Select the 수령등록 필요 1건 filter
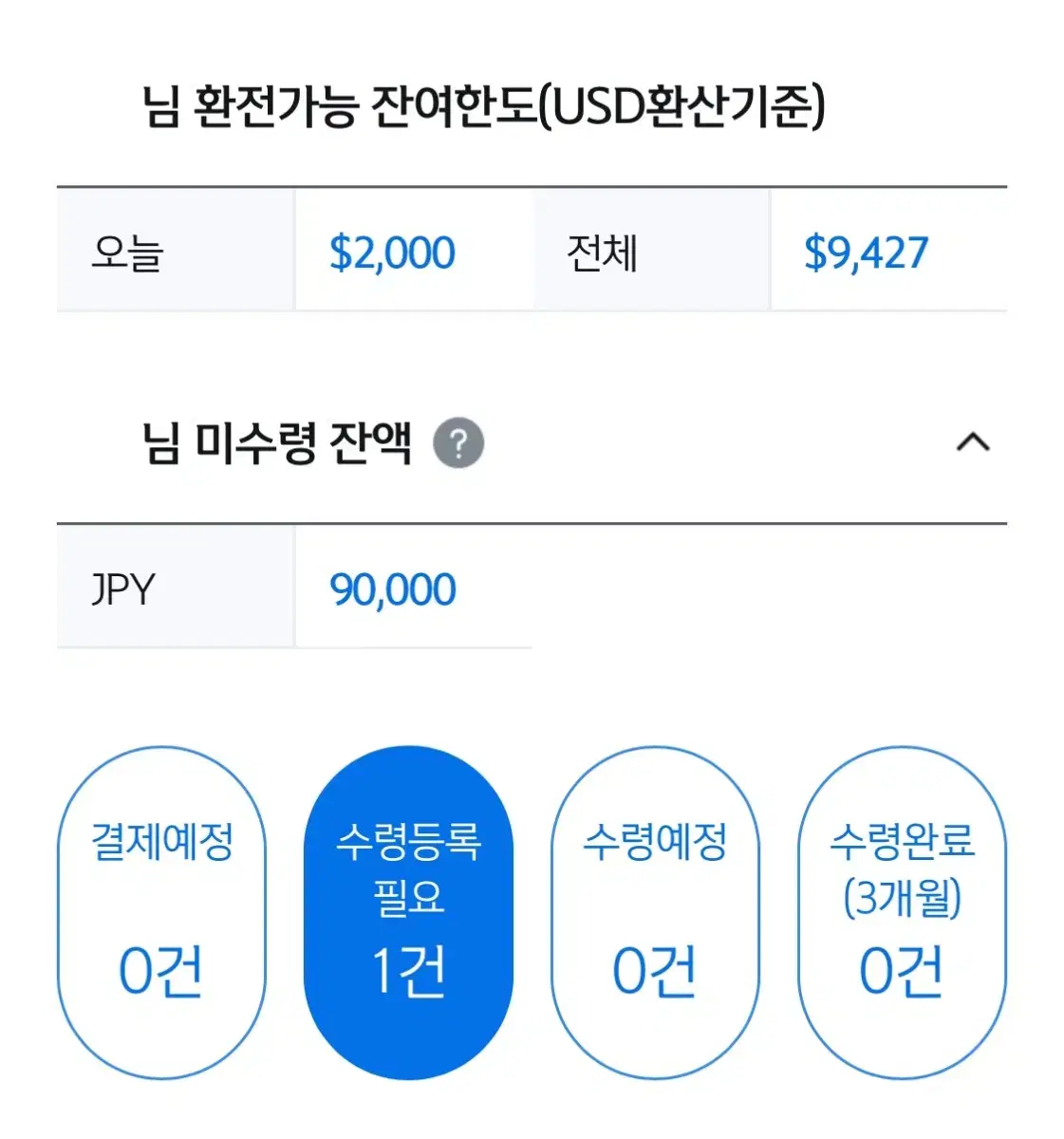This screenshot has width=1064, height=1139. pos(408,912)
